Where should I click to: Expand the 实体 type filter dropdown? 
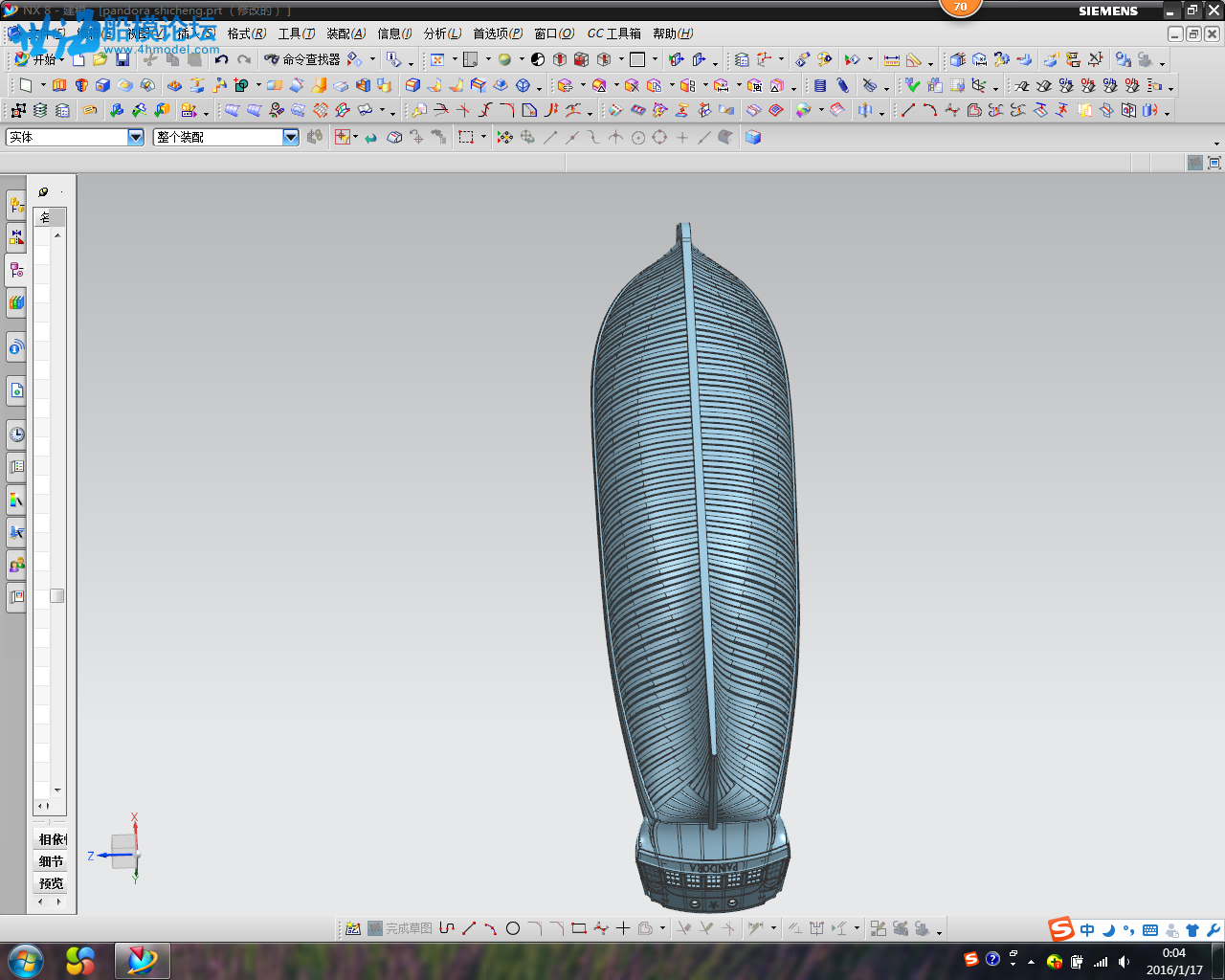point(136,137)
